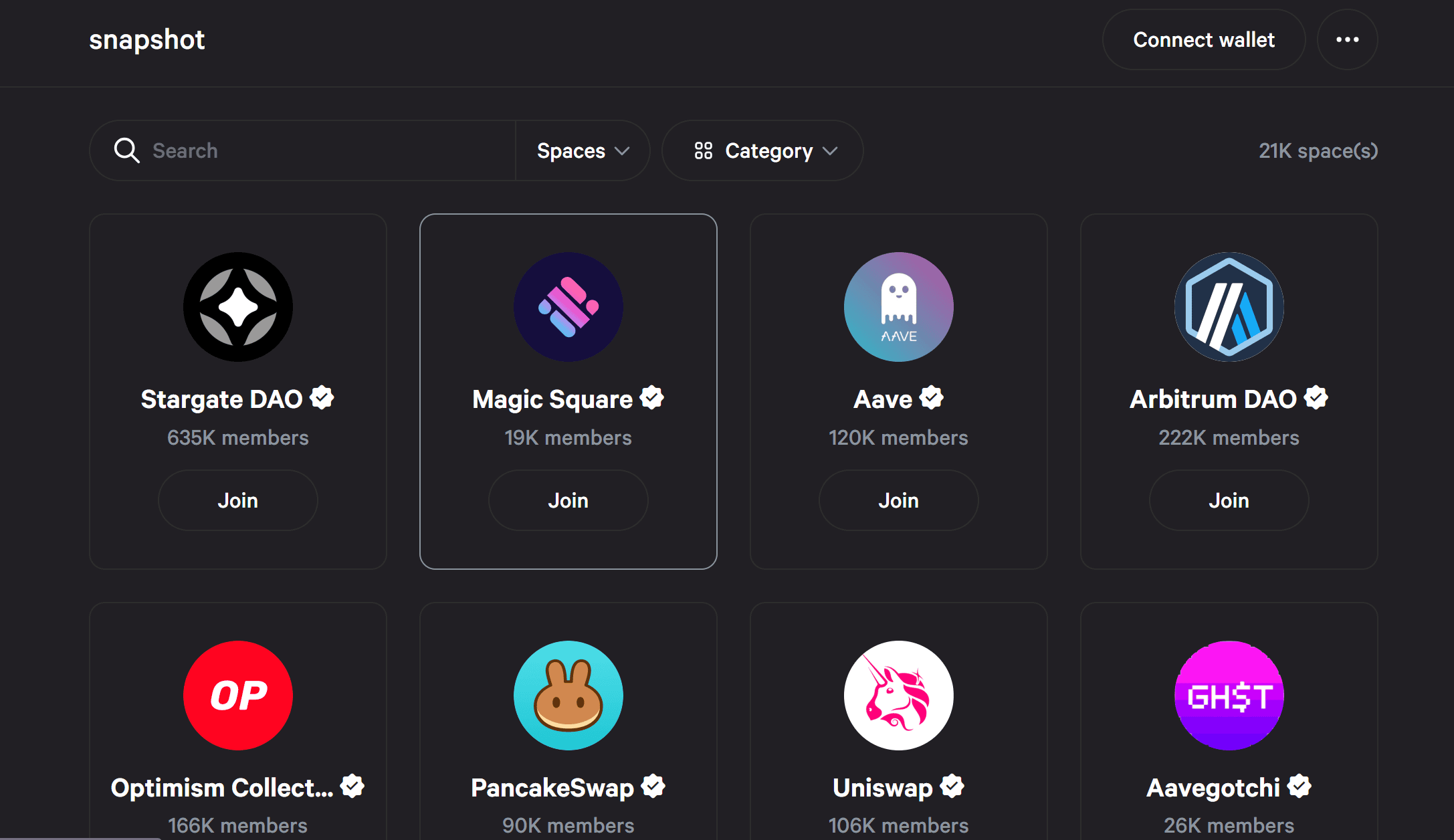This screenshot has height=840, width=1454.
Task: Click the search magnifier icon
Action: 126,150
